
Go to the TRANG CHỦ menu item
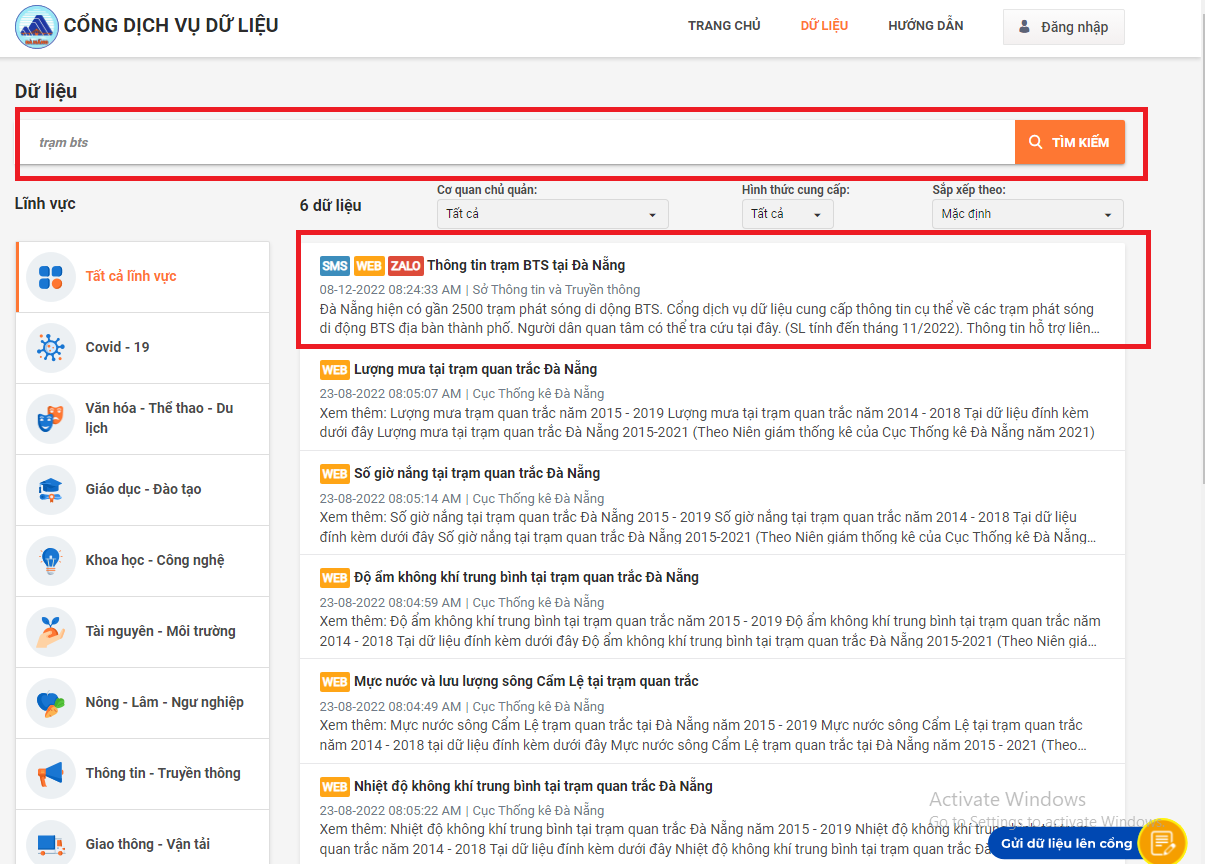724,26
